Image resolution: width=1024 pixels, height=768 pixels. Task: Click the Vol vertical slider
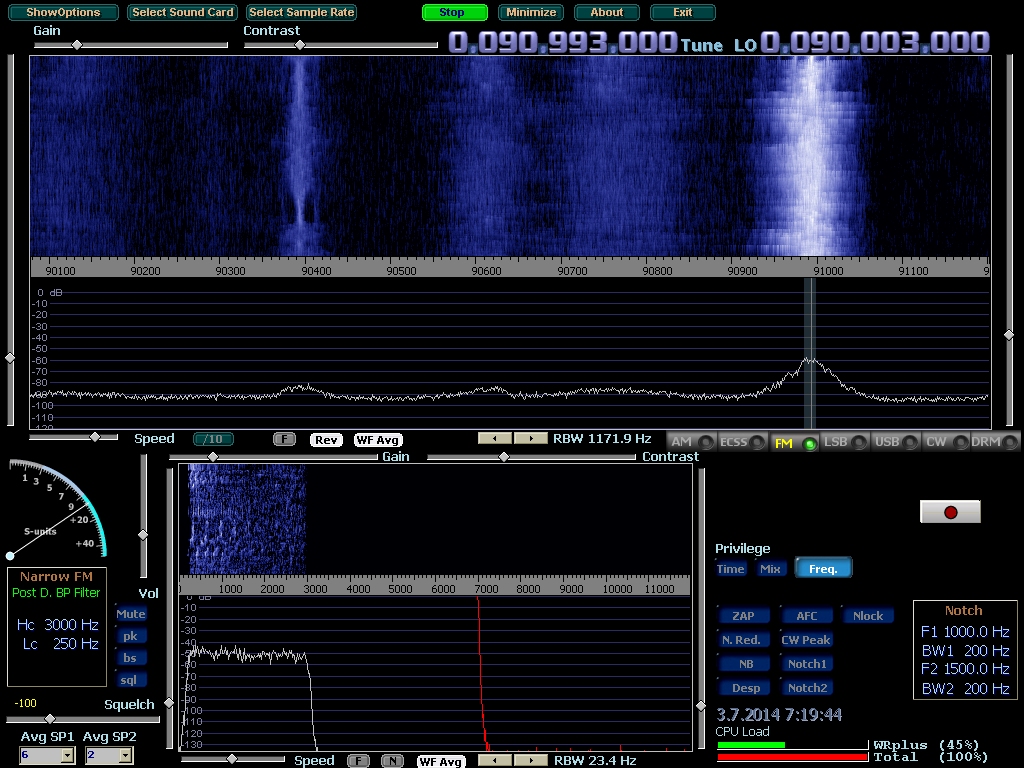click(143, 516)
